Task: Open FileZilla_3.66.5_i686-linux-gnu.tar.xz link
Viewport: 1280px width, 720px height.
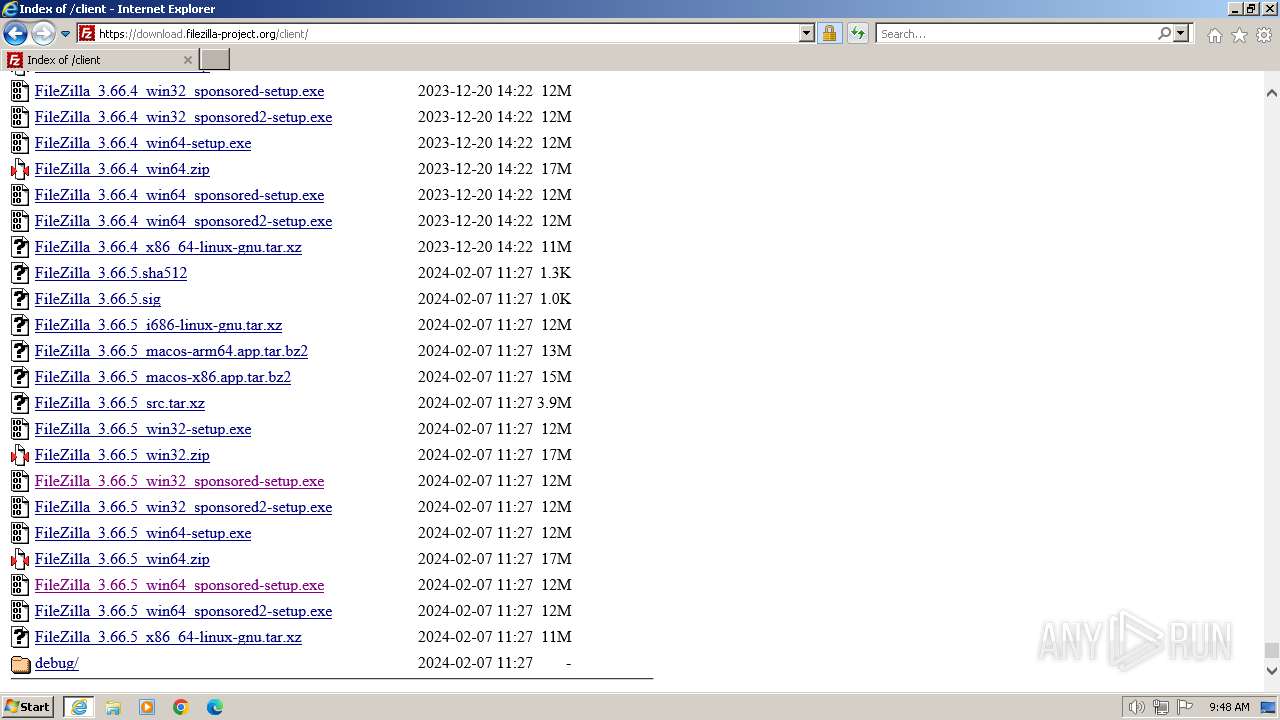Action: tap(158, 325)
